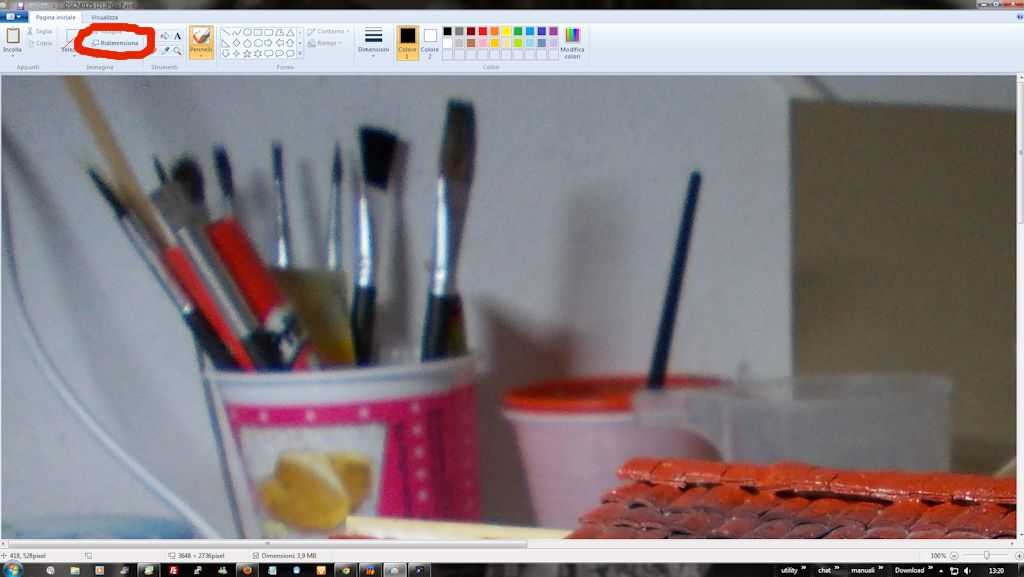Viewport: 1024px width, 577px height.
Task: Open the Pennelli brushes dropdown
Action: [201, 55]
